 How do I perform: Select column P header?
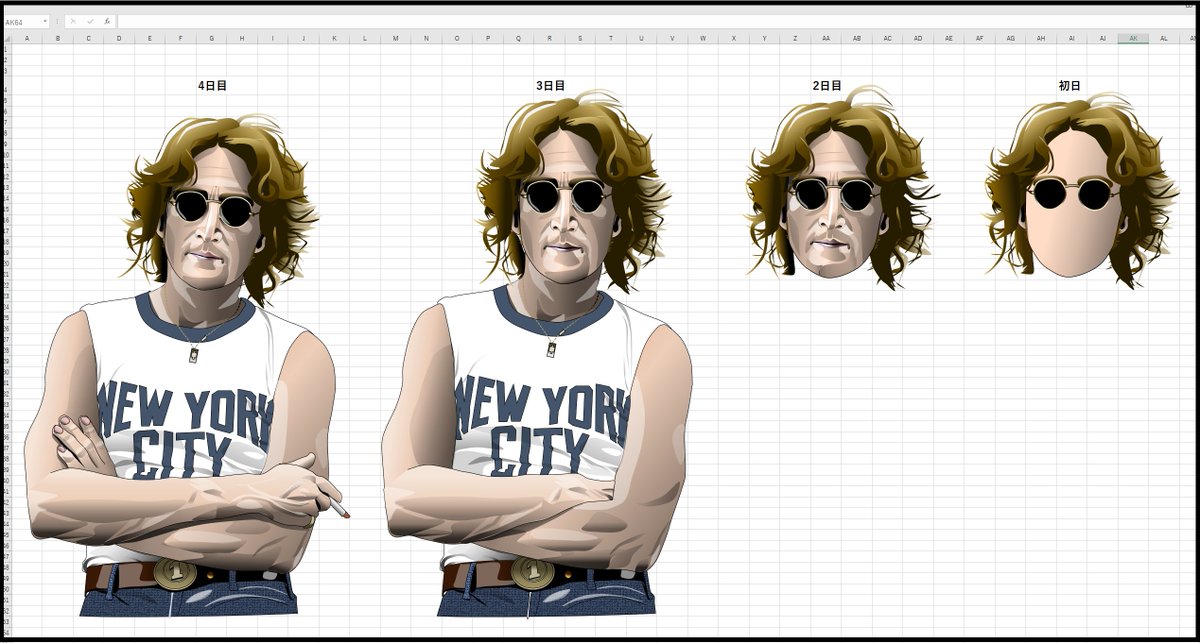click(x=488, y=39)
